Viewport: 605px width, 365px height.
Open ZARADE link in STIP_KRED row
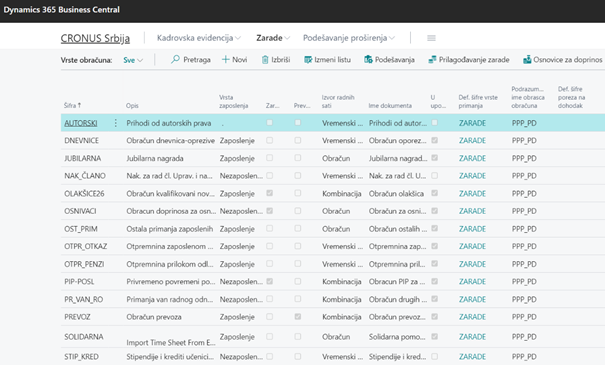472,357
